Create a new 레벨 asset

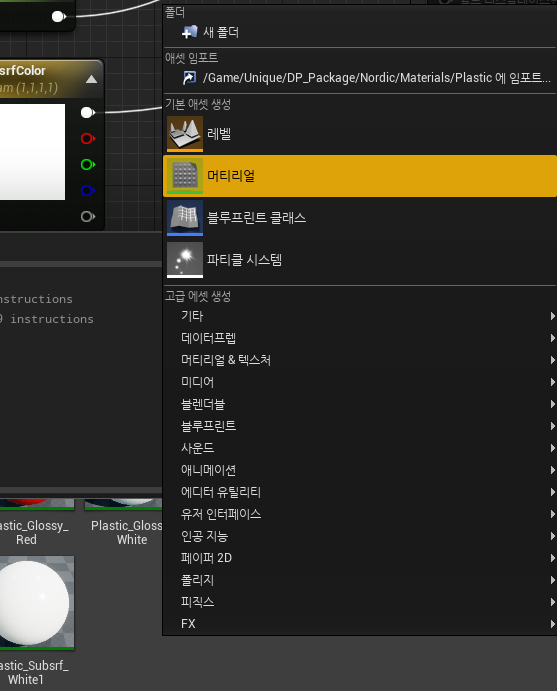(x=360, y=134)
